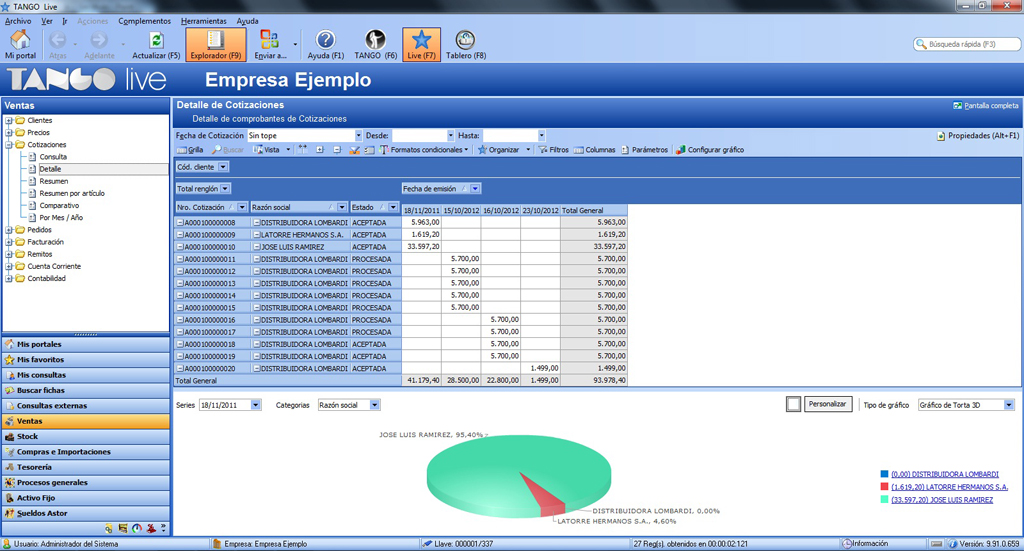Open the Explorador (F9) toolbar button
Viewport: 1024px width, 551px height.
[x=216, y=44]
